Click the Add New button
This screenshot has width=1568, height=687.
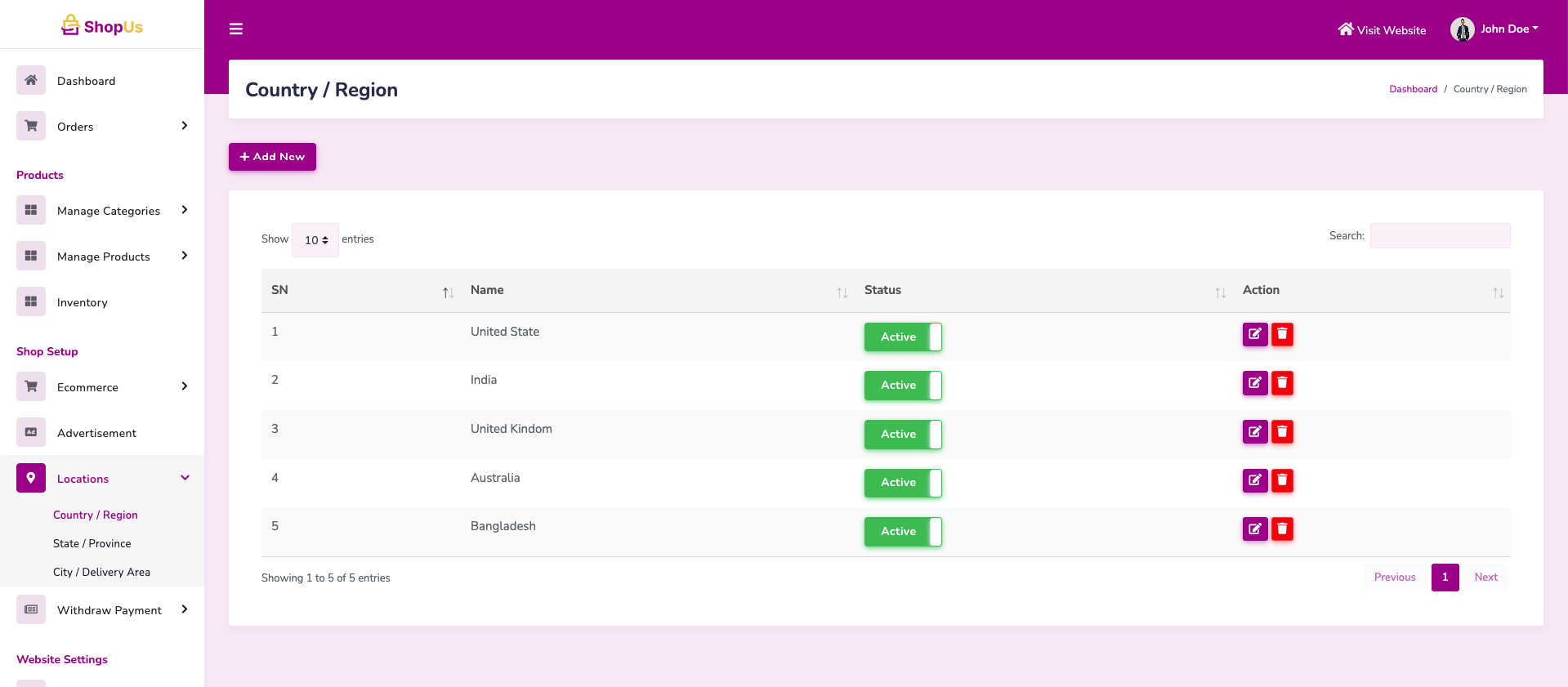tap(272, 157)
